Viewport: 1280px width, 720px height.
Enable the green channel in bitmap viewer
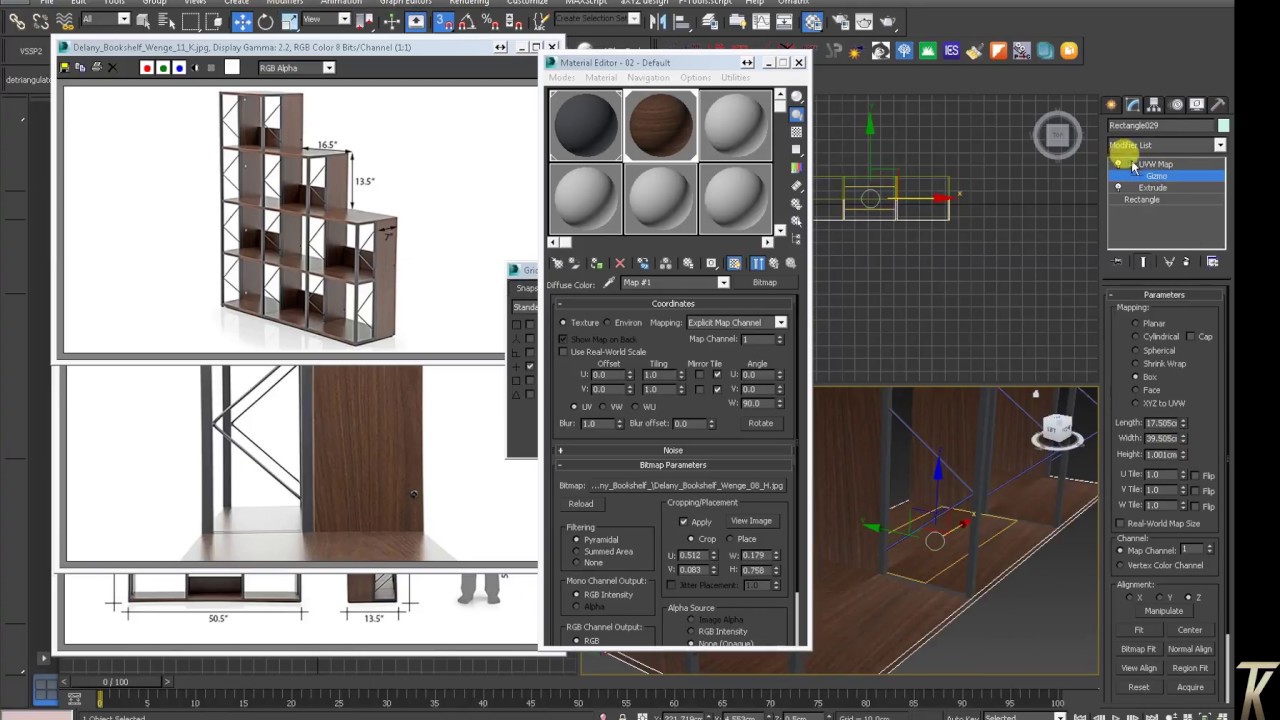pos(163,68)
